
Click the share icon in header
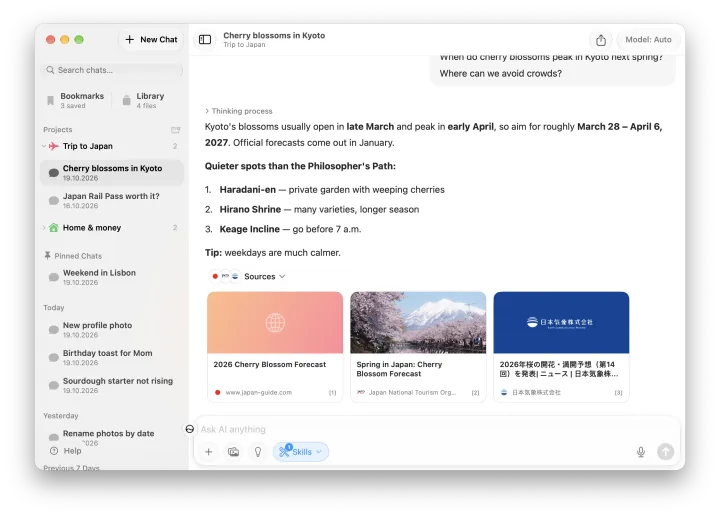point(601,40)
